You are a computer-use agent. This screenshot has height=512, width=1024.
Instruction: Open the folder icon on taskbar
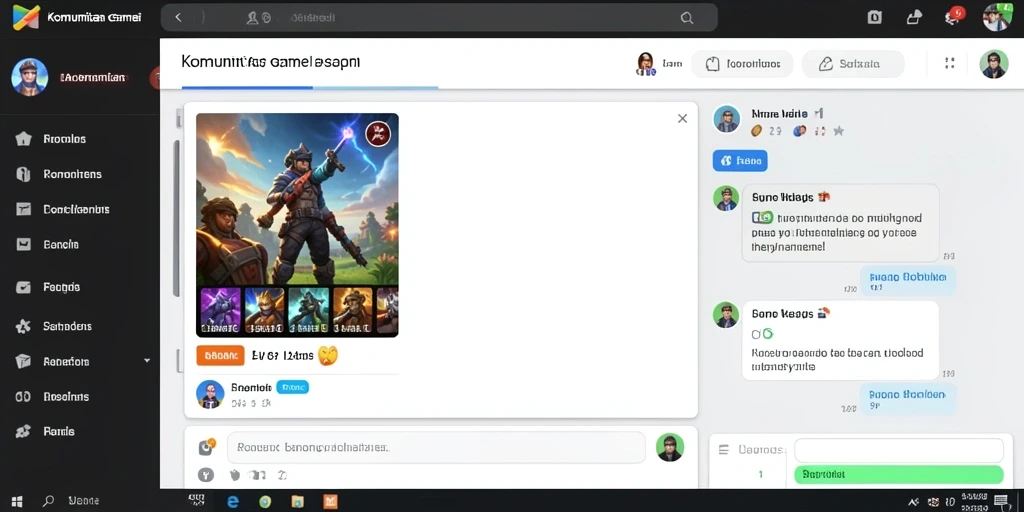tap(298, 502)
